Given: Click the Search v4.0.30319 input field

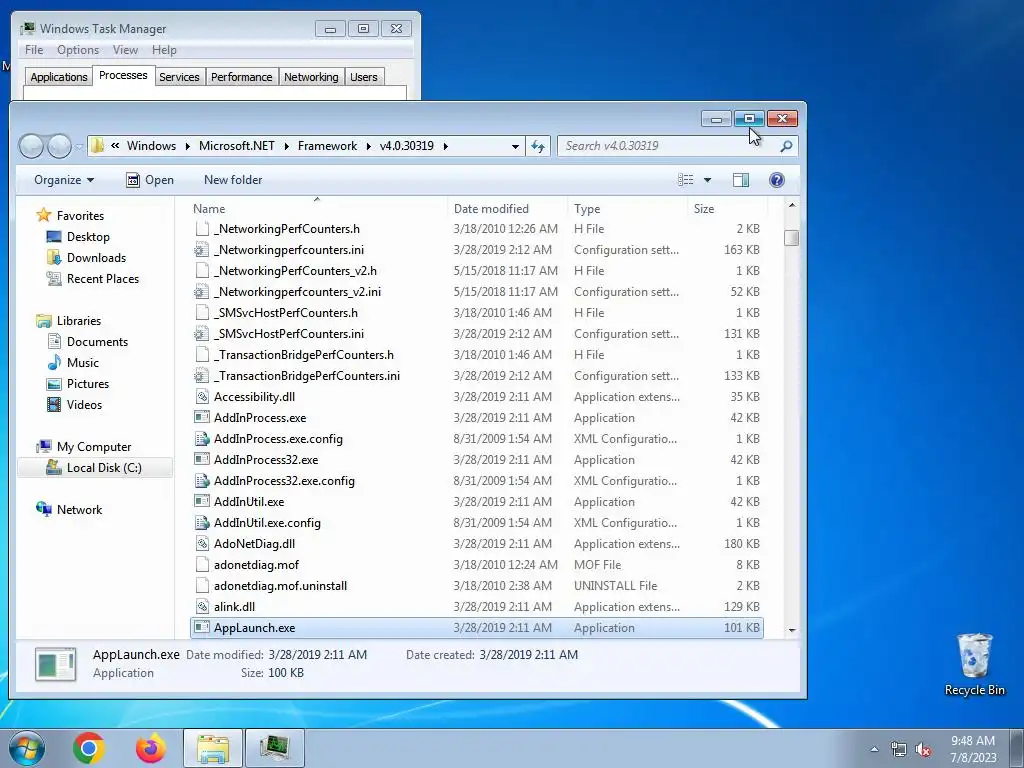Looking at the screenshot, I should coord(669,146).
